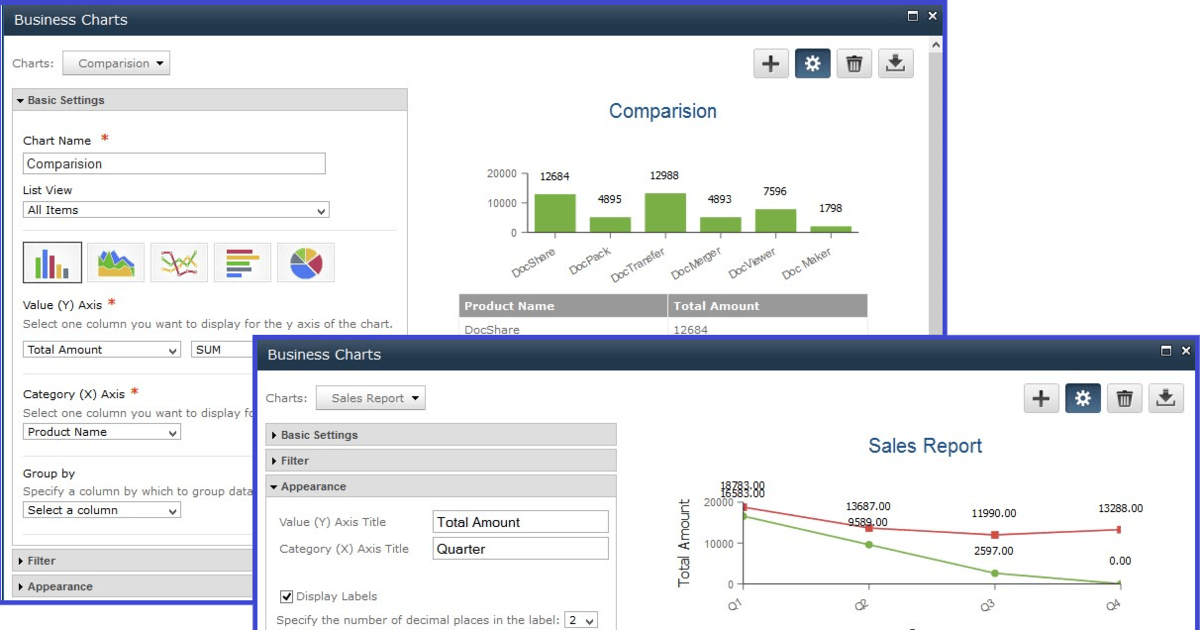Image resolution: width=1200 pixels, height=630 pixels.
Task: Edit the Category X Axis Title Quarter field
Action: (x=520, y=548)
